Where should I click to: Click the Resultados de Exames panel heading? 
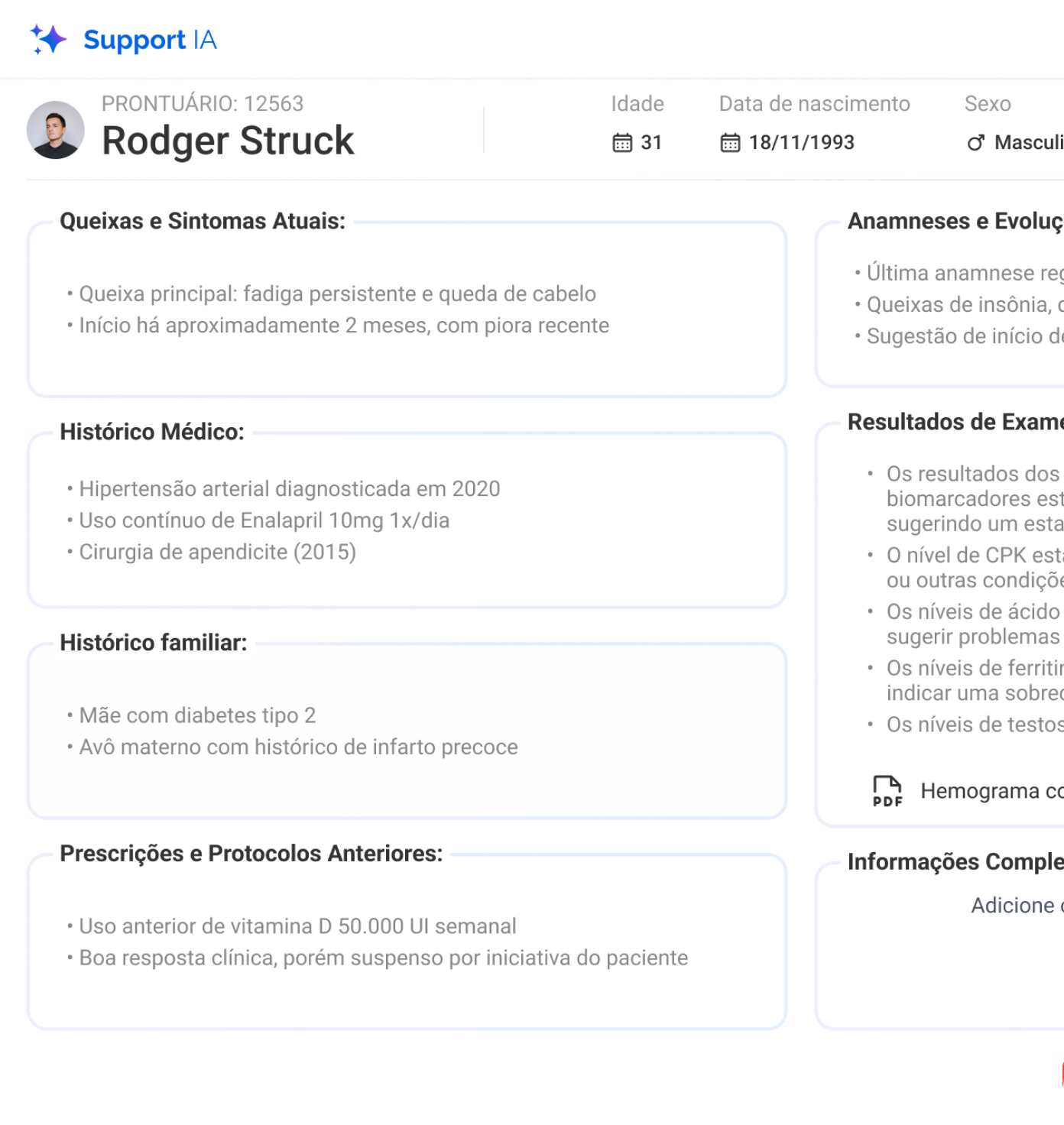point(955,422)
